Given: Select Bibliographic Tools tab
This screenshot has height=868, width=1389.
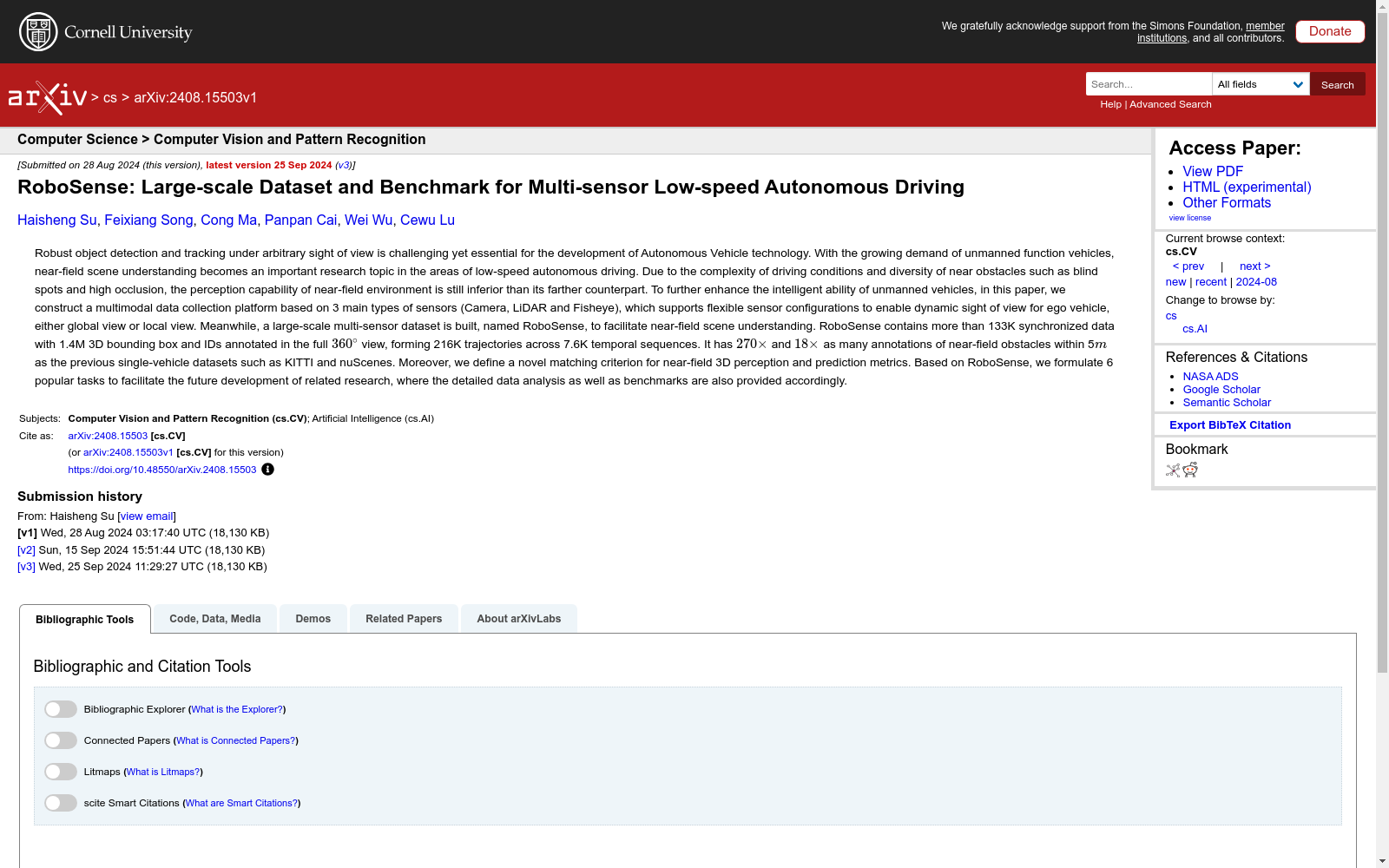Looking at the screenshot, I should tap(85, 619).
